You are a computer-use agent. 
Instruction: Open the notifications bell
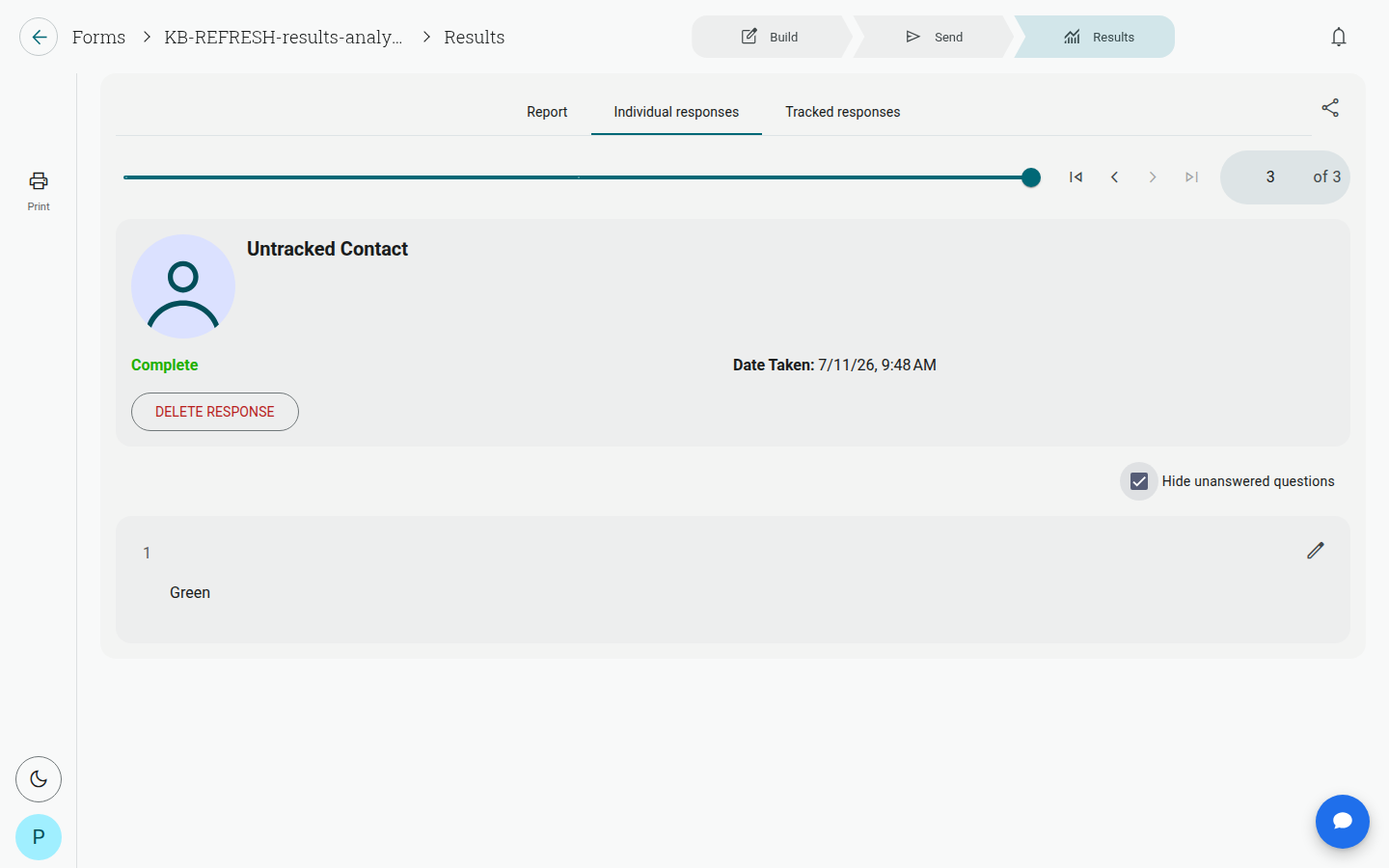(1339, 37)
